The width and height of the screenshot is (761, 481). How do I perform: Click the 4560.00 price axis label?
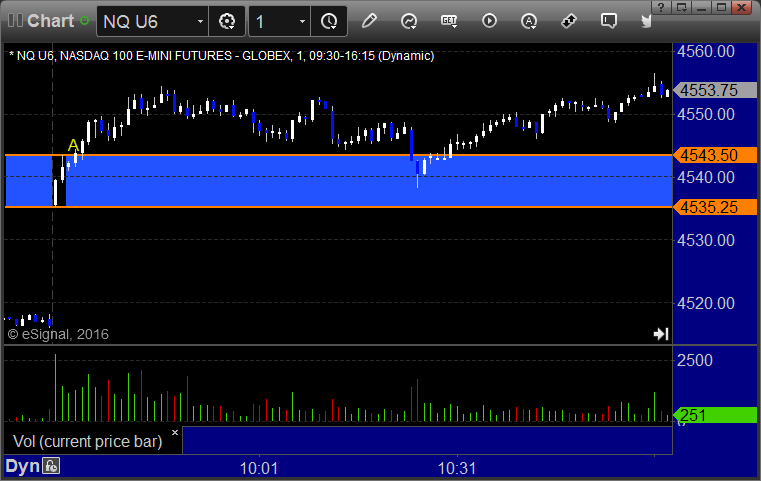[706, 51]
